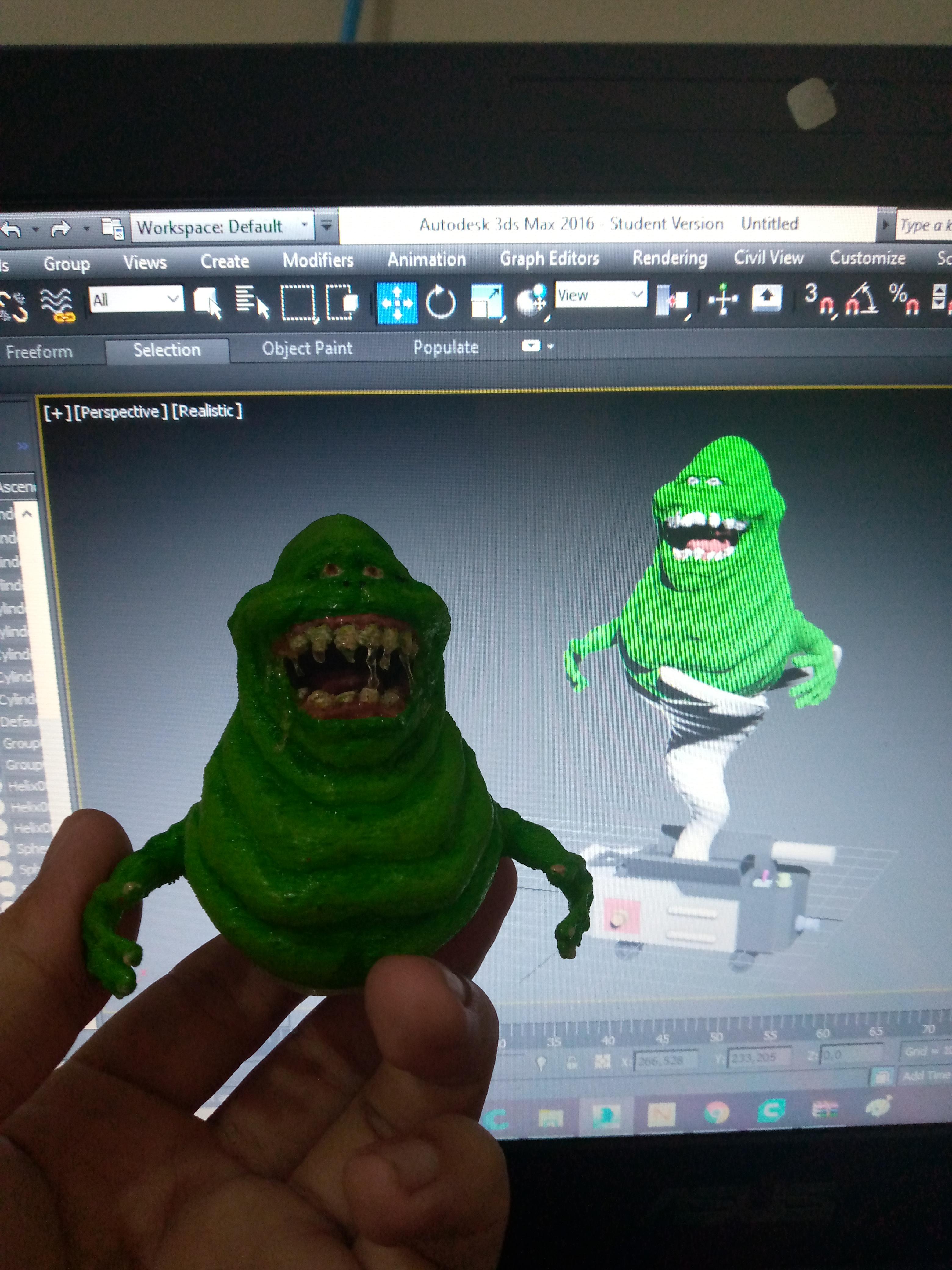The height and width of the screenshot is (1270, 952).
Task: Toggle the Selection Lock padlock
Action: pyautogui.click(x=572, y=1062)
